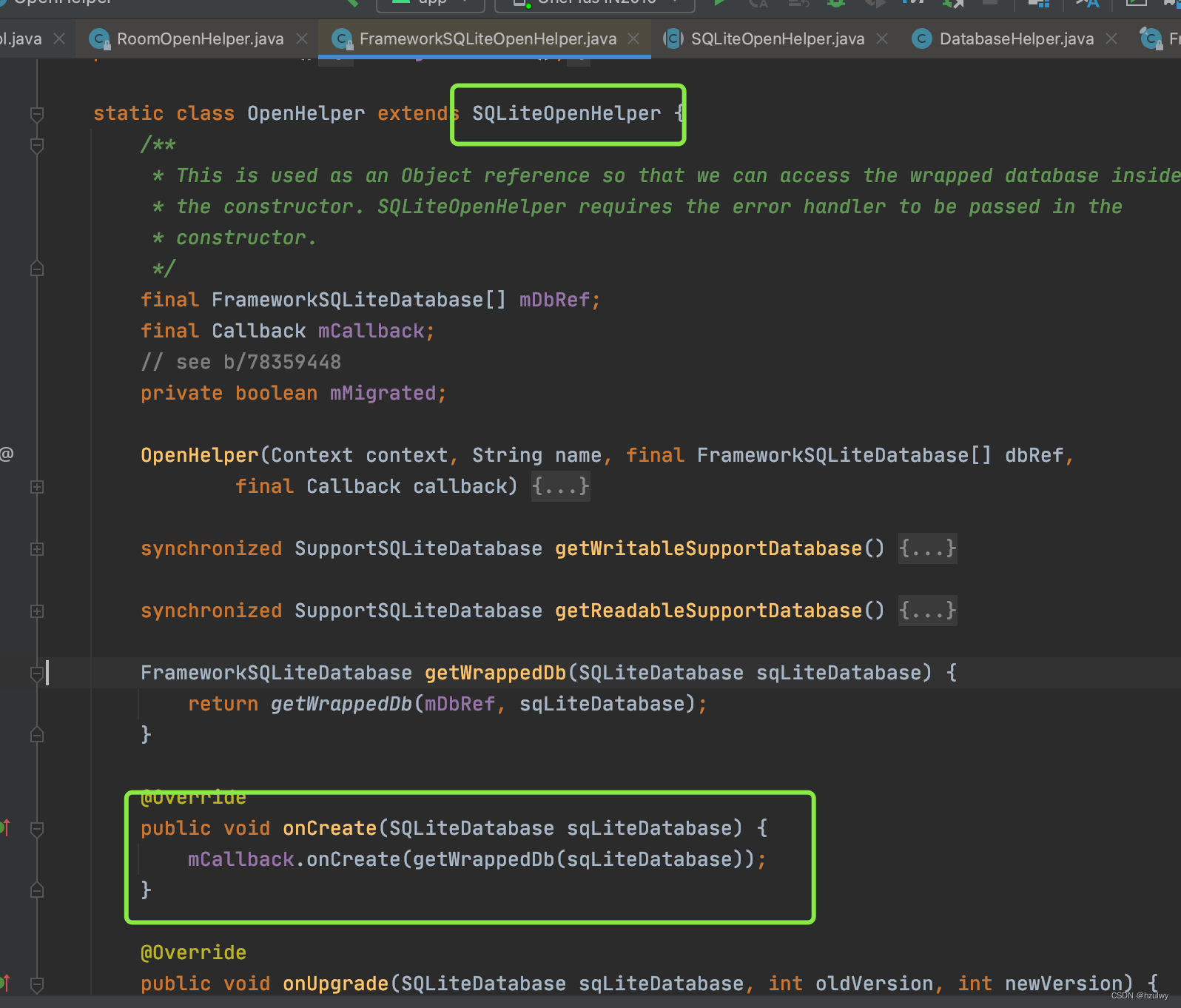Click the getWrappedDb method name in its declaration
The height and width of the screenshot is (1008, 1181).
click(495, 673)
